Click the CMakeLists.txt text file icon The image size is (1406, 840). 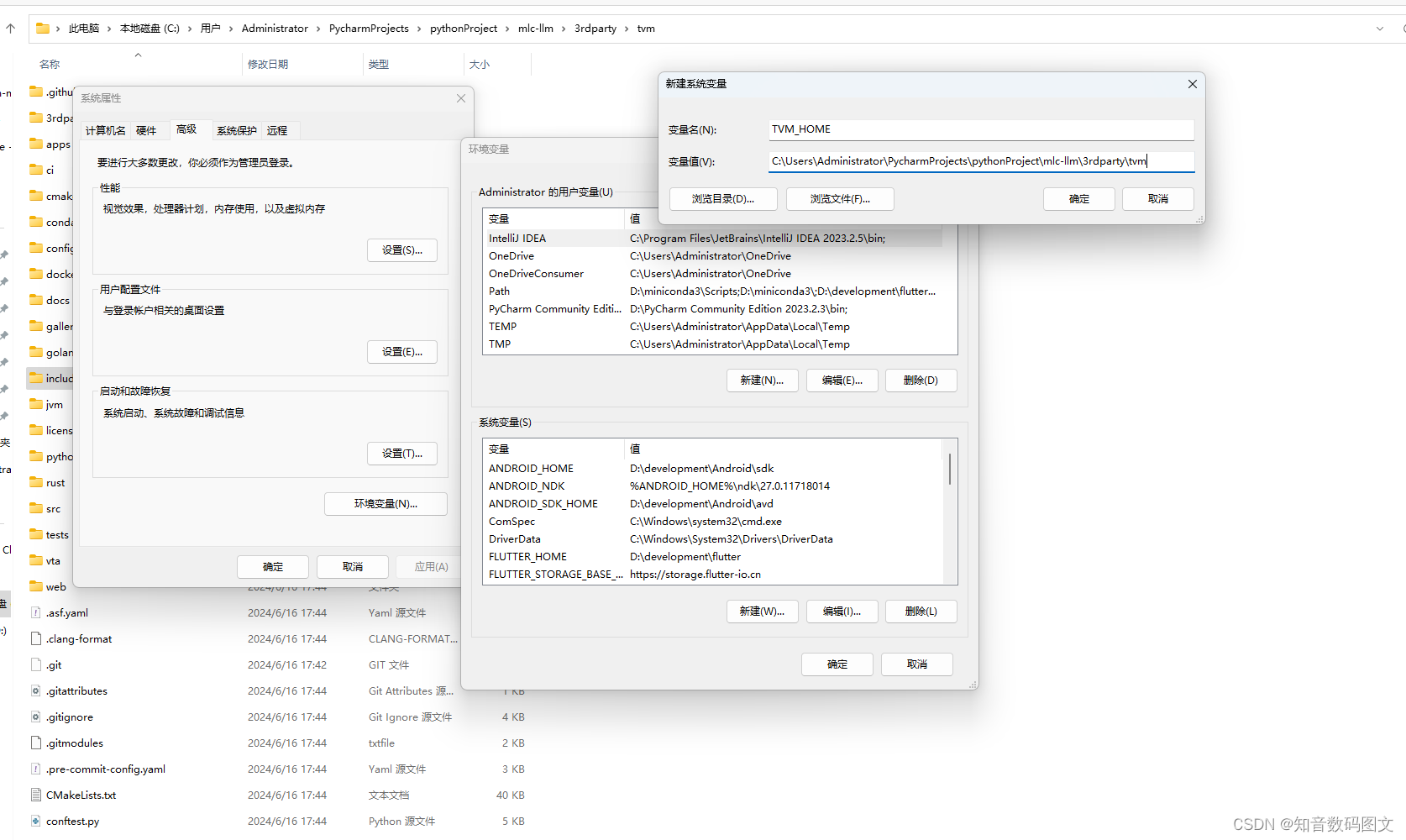[x=34, y=795]
